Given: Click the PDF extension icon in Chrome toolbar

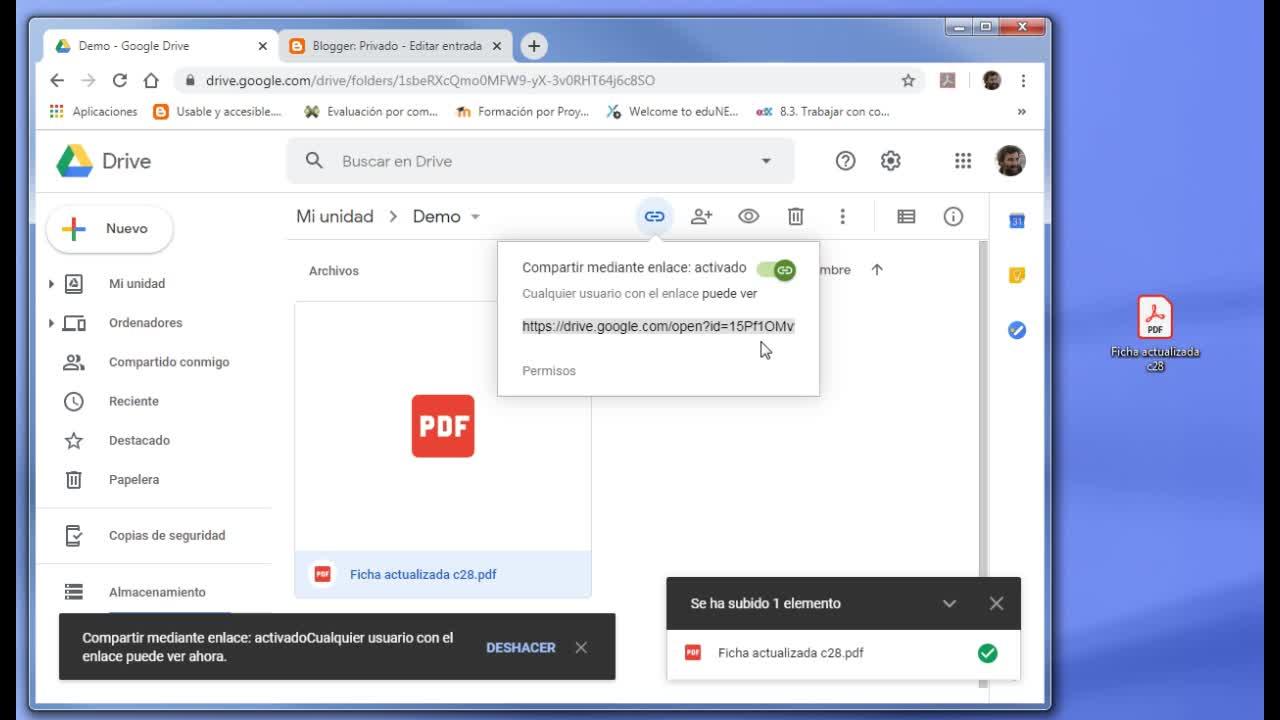Looking at the screenshot, I should point(947,81).
